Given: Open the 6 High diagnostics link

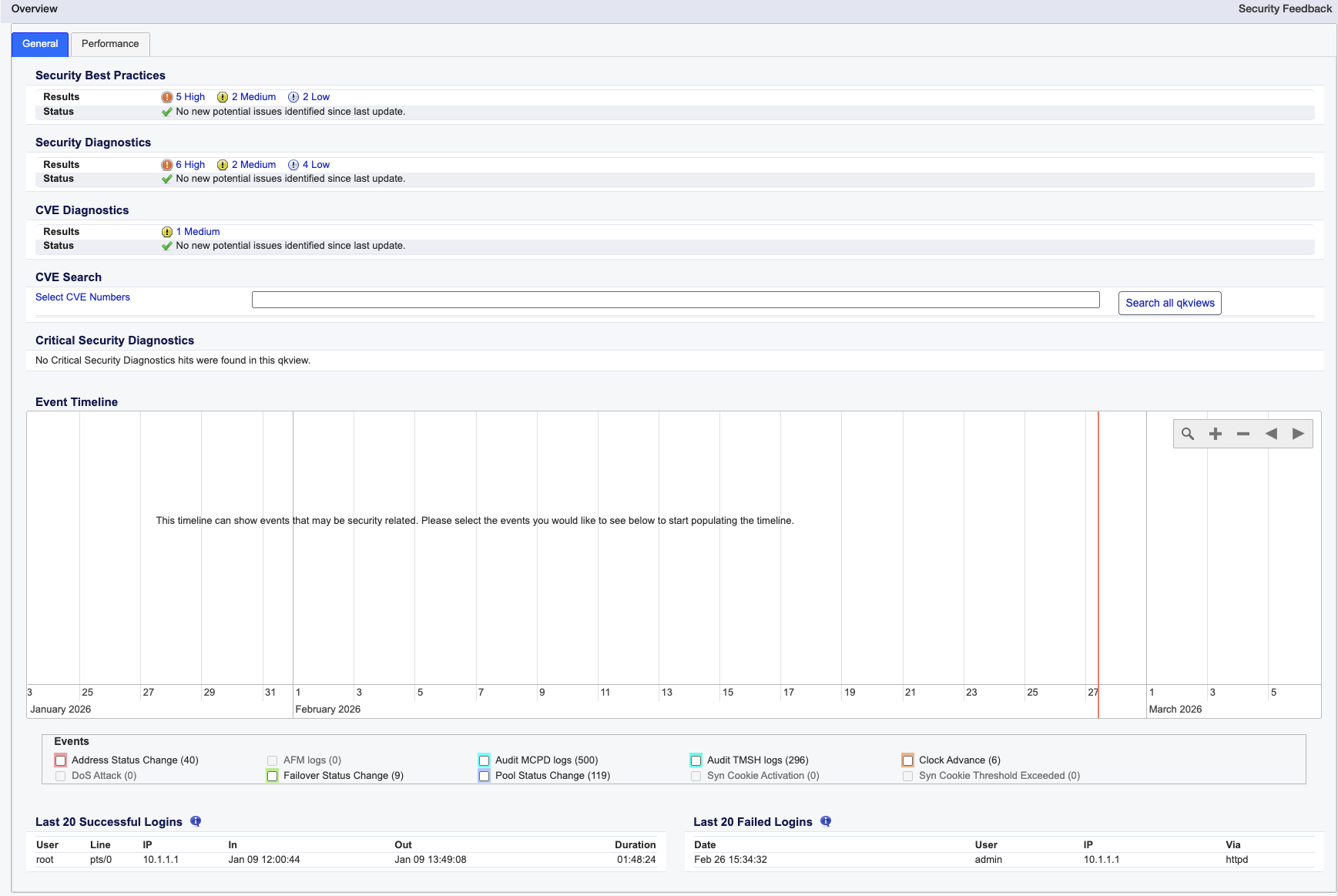Looking at the screenshot, I should pyautogui.click(x=190, y=165).
